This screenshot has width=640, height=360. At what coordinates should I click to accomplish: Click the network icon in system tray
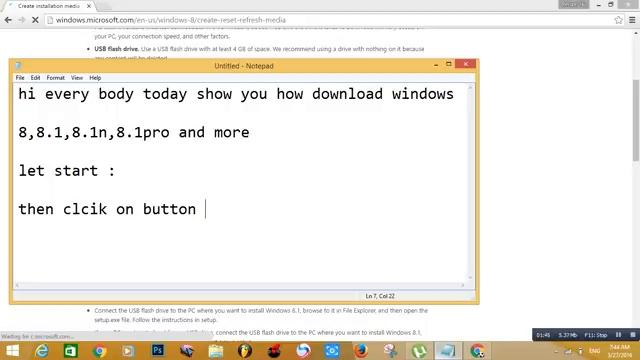(568, 351)
